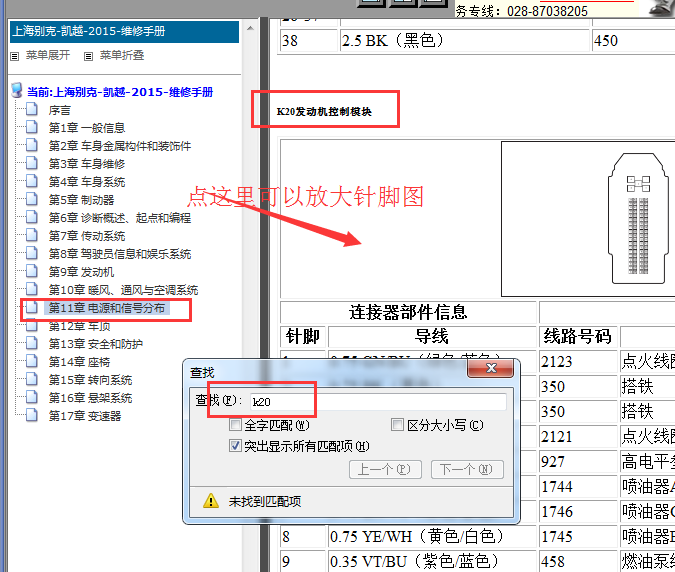Click page icon beside 第3章 车身维修
This screenshot has height=572, width=675.
coord(31,163)
